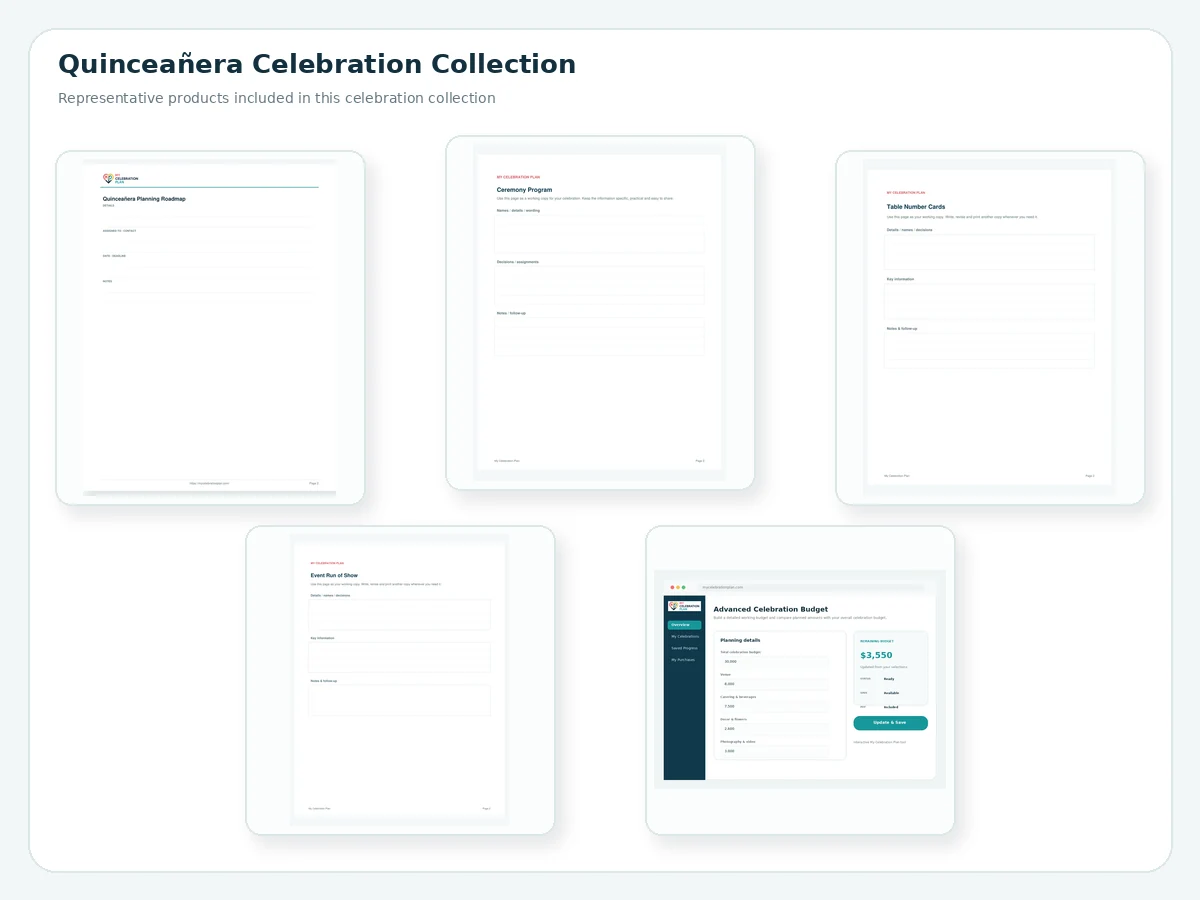Select My Purchases in the budget sidebar
1200x900 pixels.
683,660
